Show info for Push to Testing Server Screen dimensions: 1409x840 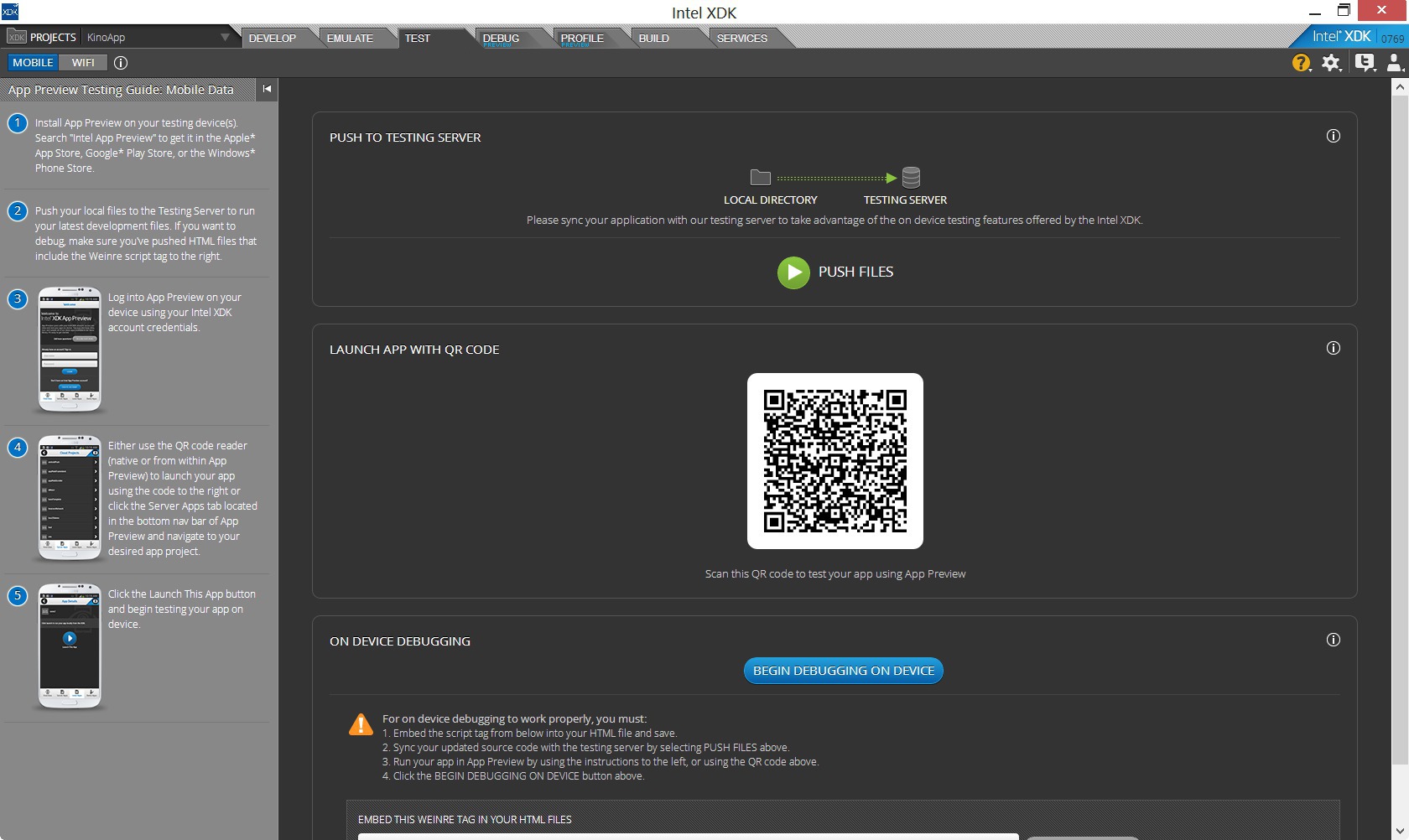[x=1334, y=136]
